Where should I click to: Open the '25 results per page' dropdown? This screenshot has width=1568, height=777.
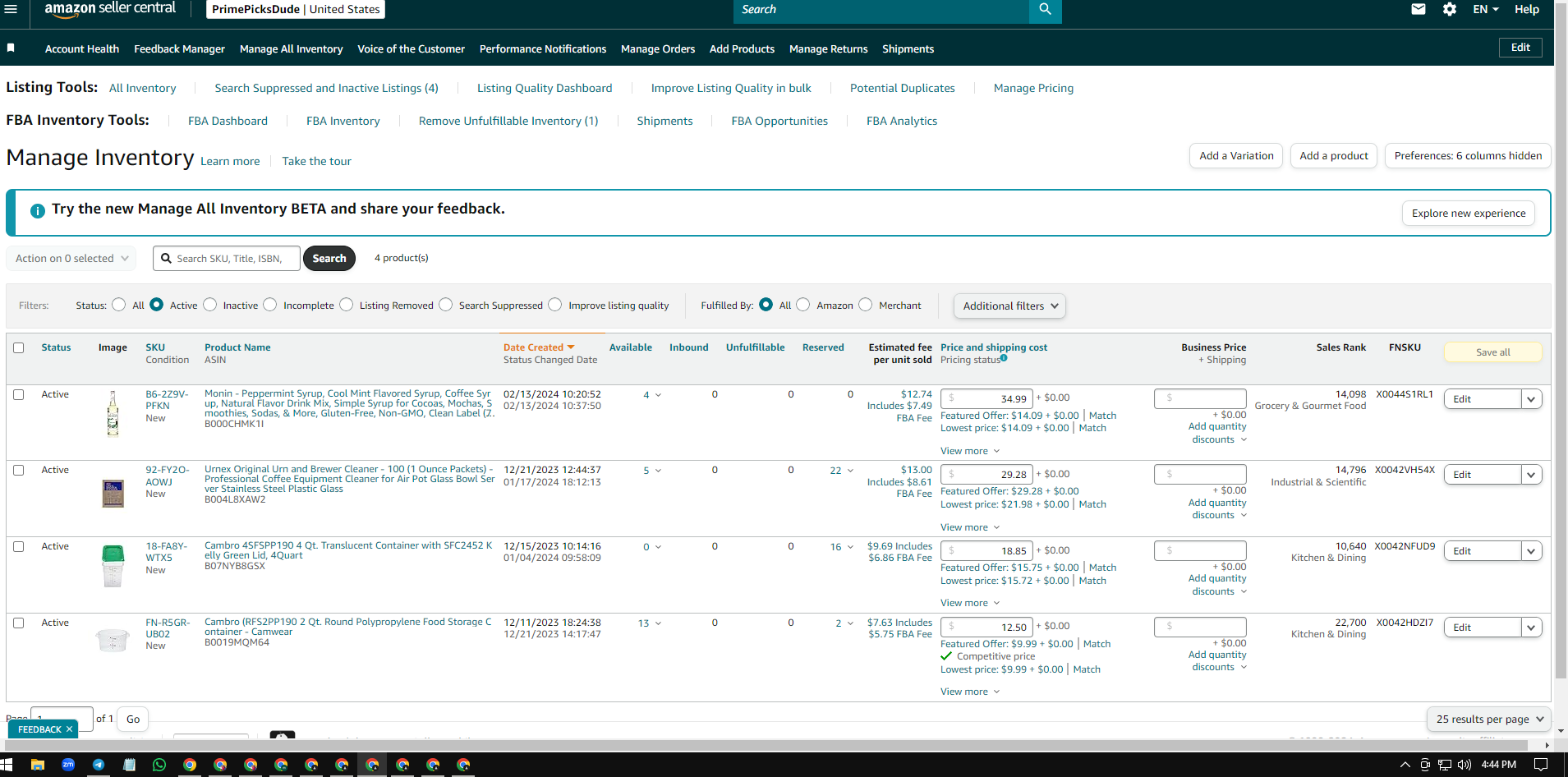coord(1489,719)
